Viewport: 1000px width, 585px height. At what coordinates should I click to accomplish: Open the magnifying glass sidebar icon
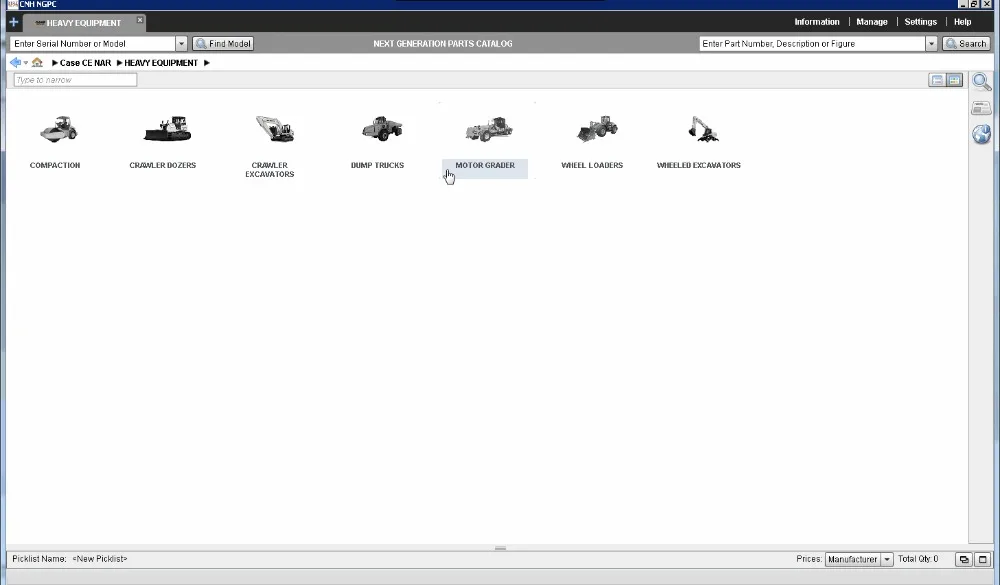(982, 82)
